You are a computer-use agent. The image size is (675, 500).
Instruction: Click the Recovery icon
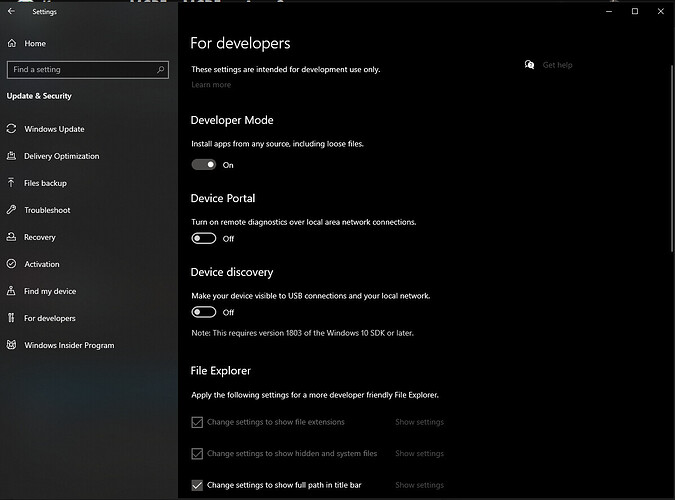(x=12, y=237)
